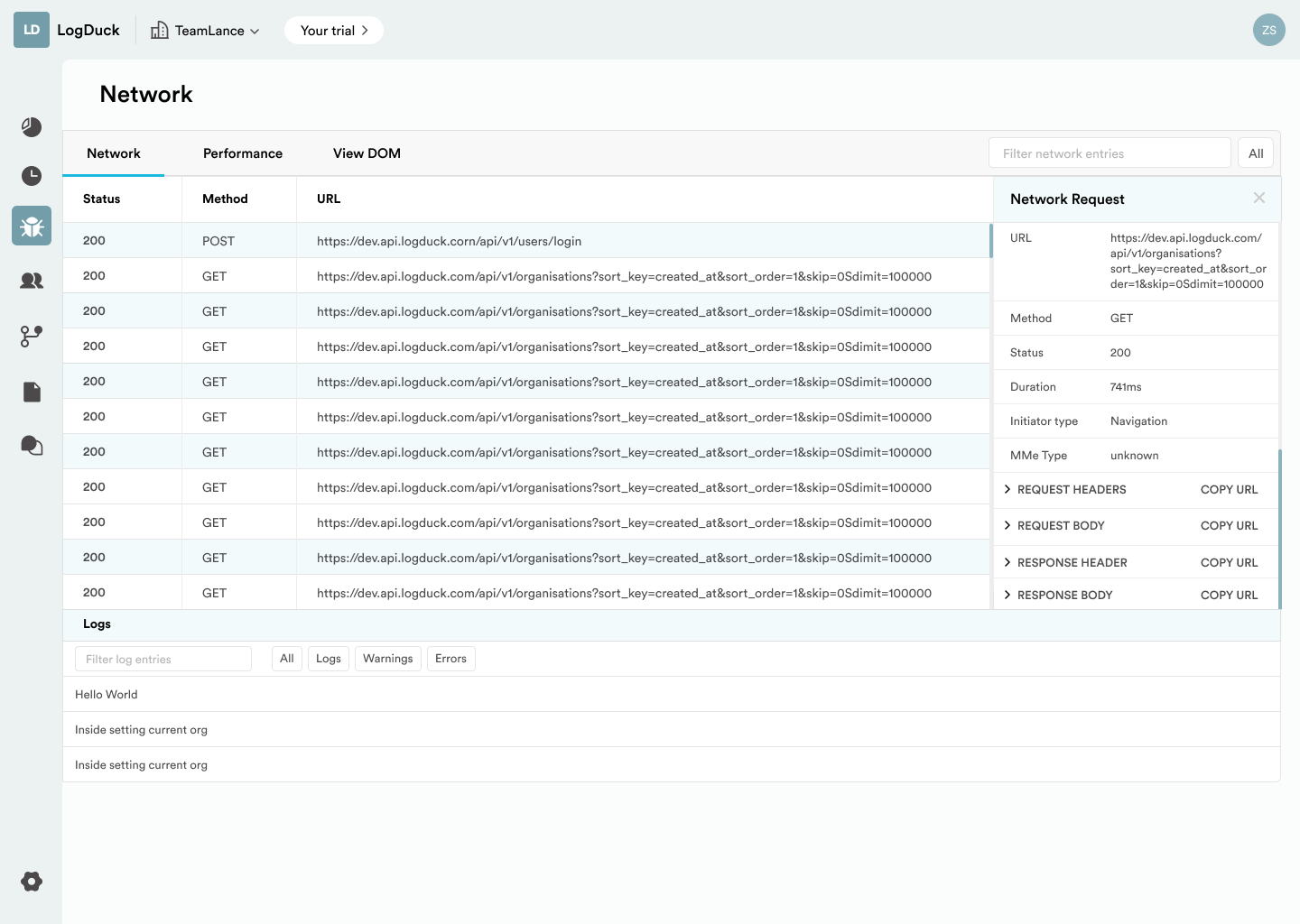
Task: Click COPY URL beside REQUEST BODY
Action: coord(1229,526)
